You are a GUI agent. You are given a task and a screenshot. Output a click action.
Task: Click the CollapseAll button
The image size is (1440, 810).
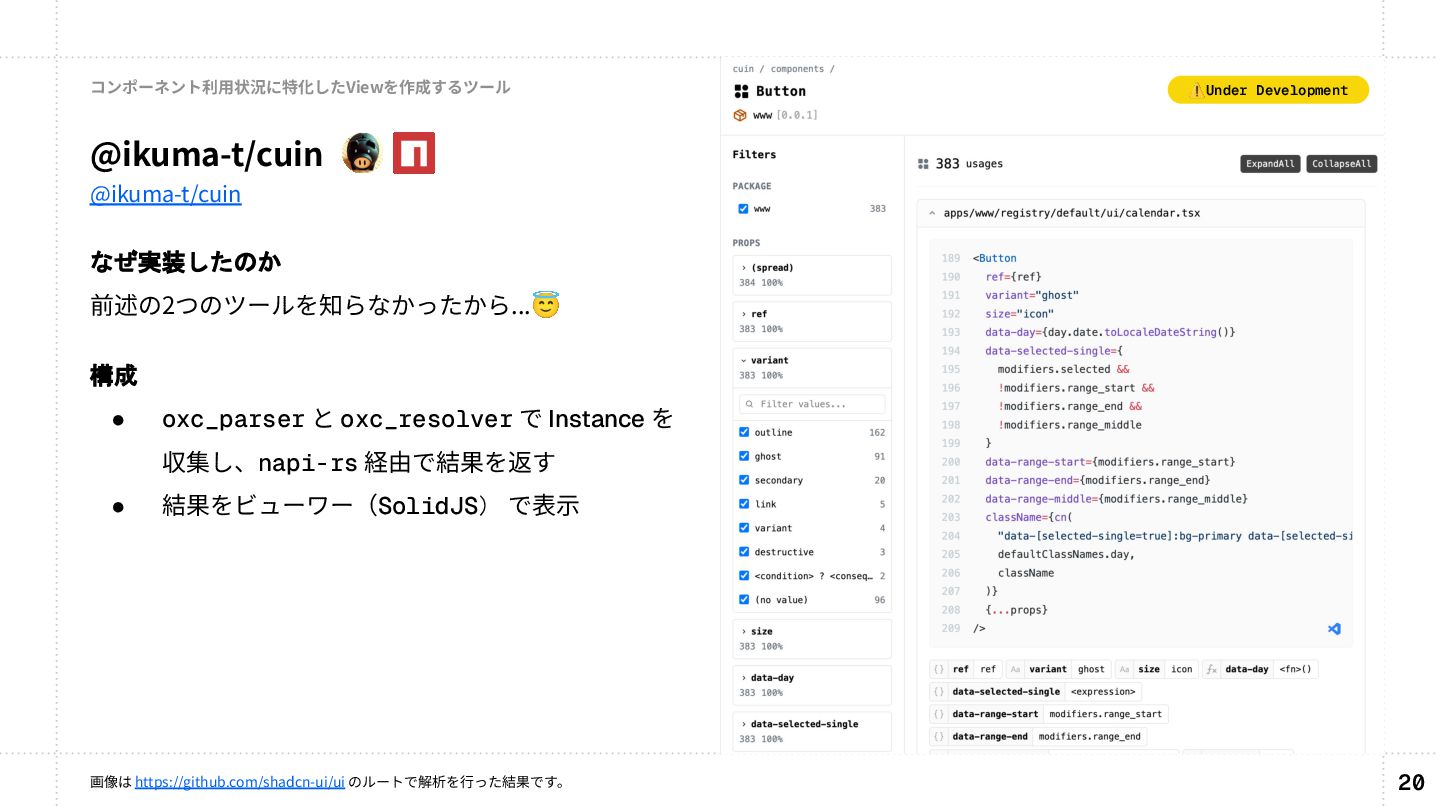click(x=1342, y=164)
